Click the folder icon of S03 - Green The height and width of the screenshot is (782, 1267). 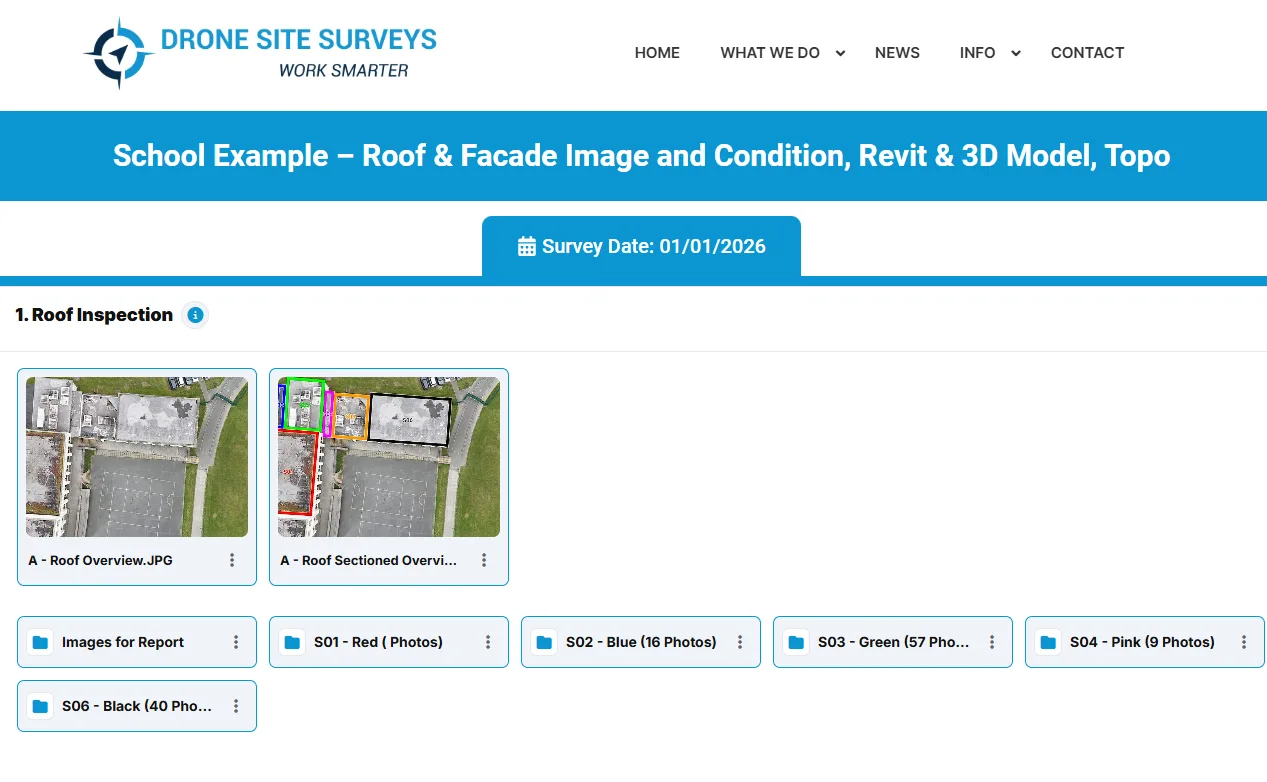(x=796, y=642)
